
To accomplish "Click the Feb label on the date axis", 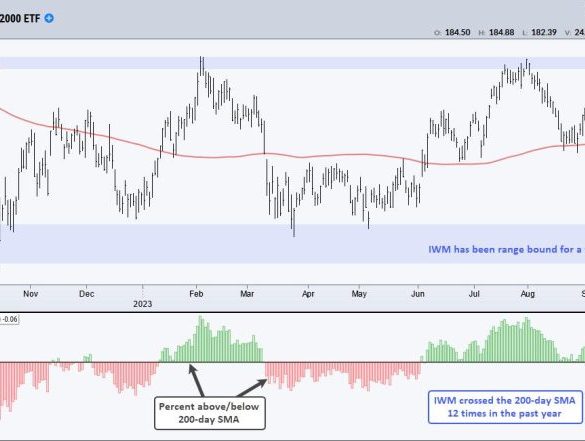I will (196, 294).
